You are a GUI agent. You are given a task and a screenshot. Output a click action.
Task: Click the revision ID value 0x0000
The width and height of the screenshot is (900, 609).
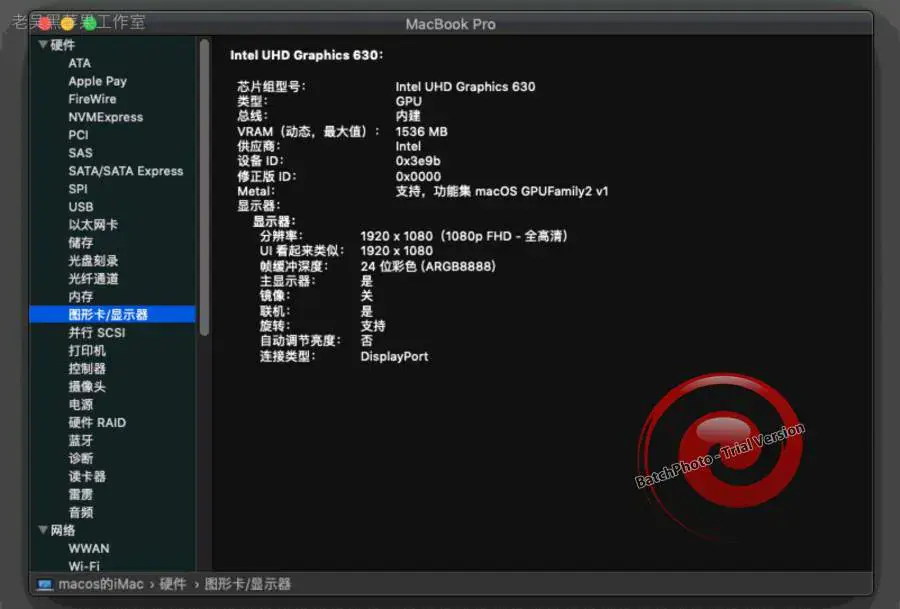tap(418, 176)
